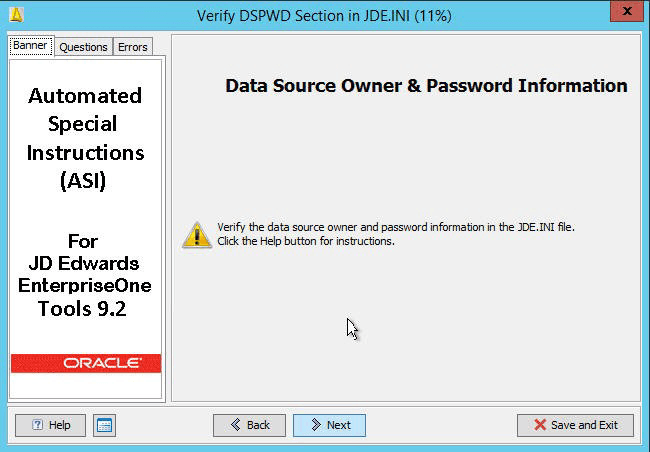
Task: Switch to the Banner tab
Action: click(30, 46)
